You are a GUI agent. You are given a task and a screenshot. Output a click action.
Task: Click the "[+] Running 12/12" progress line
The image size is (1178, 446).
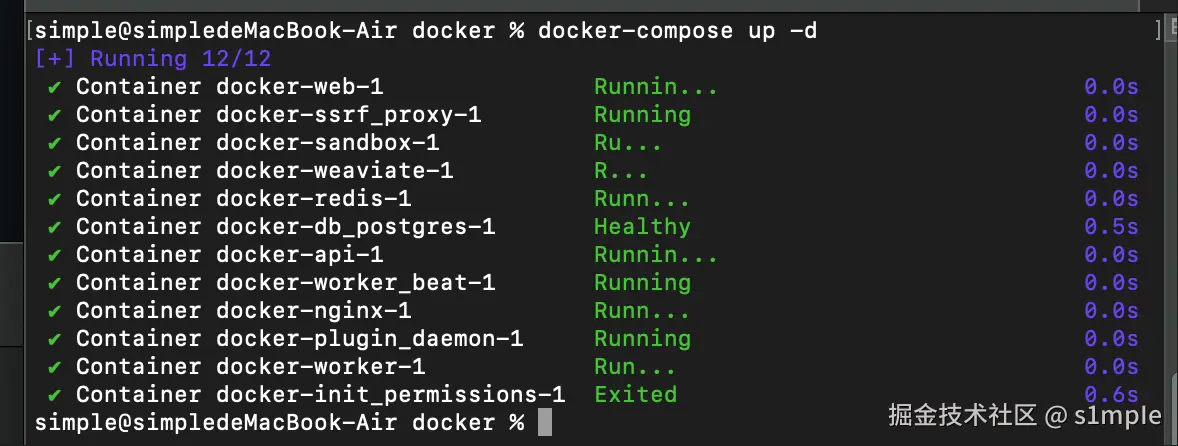click(153, 59)
